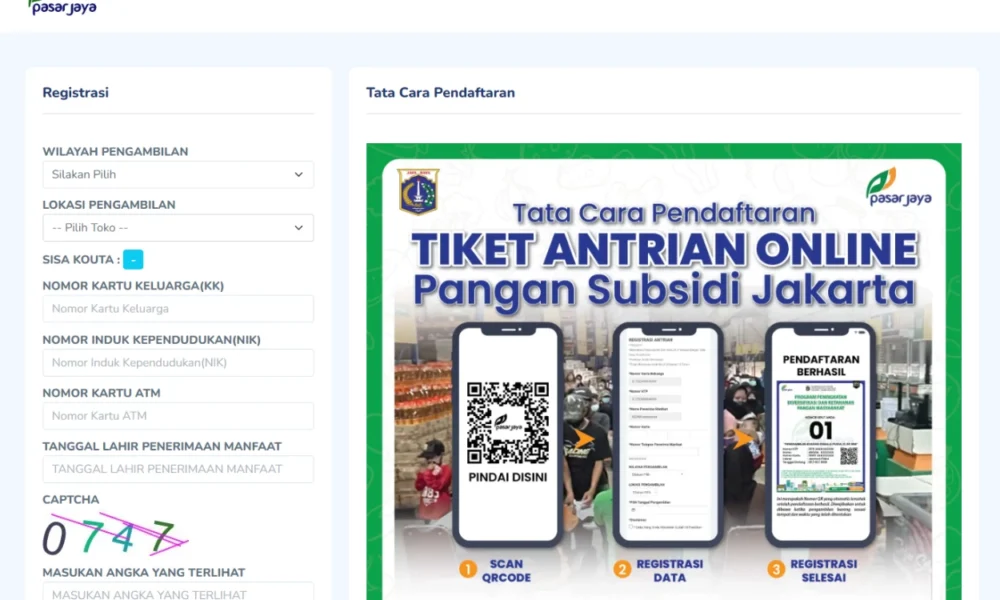Click the Pasar Jaya logo in header
The width and height of the screenshot is (1000, 600).
(x=62, y=7)
